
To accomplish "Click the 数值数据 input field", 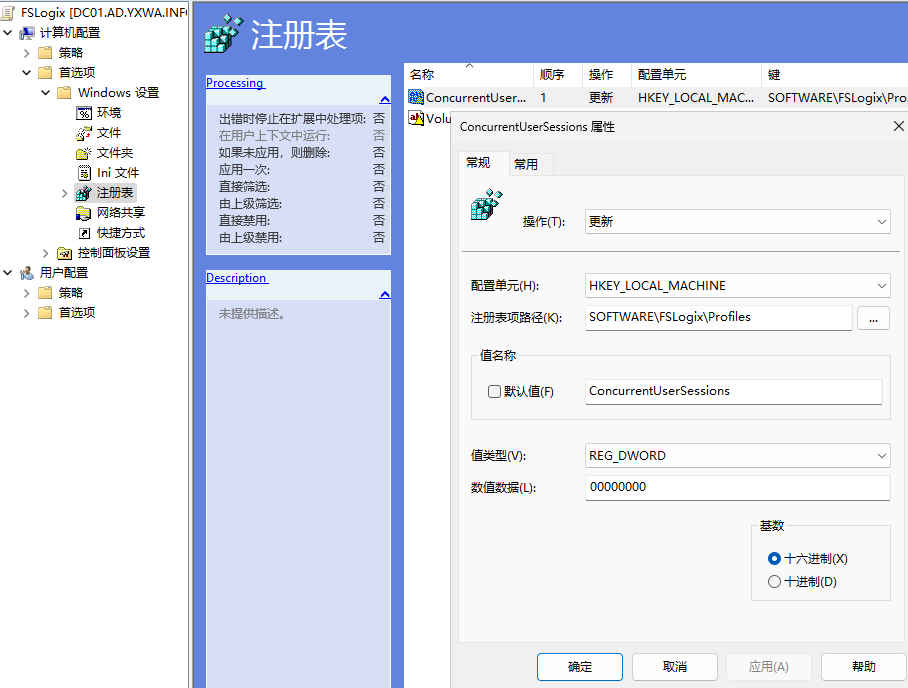I will point(737,487).
